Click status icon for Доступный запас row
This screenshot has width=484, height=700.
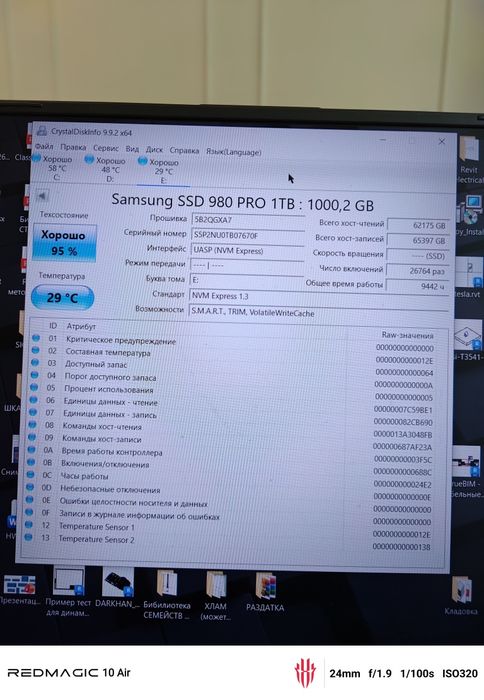[35, 362]
